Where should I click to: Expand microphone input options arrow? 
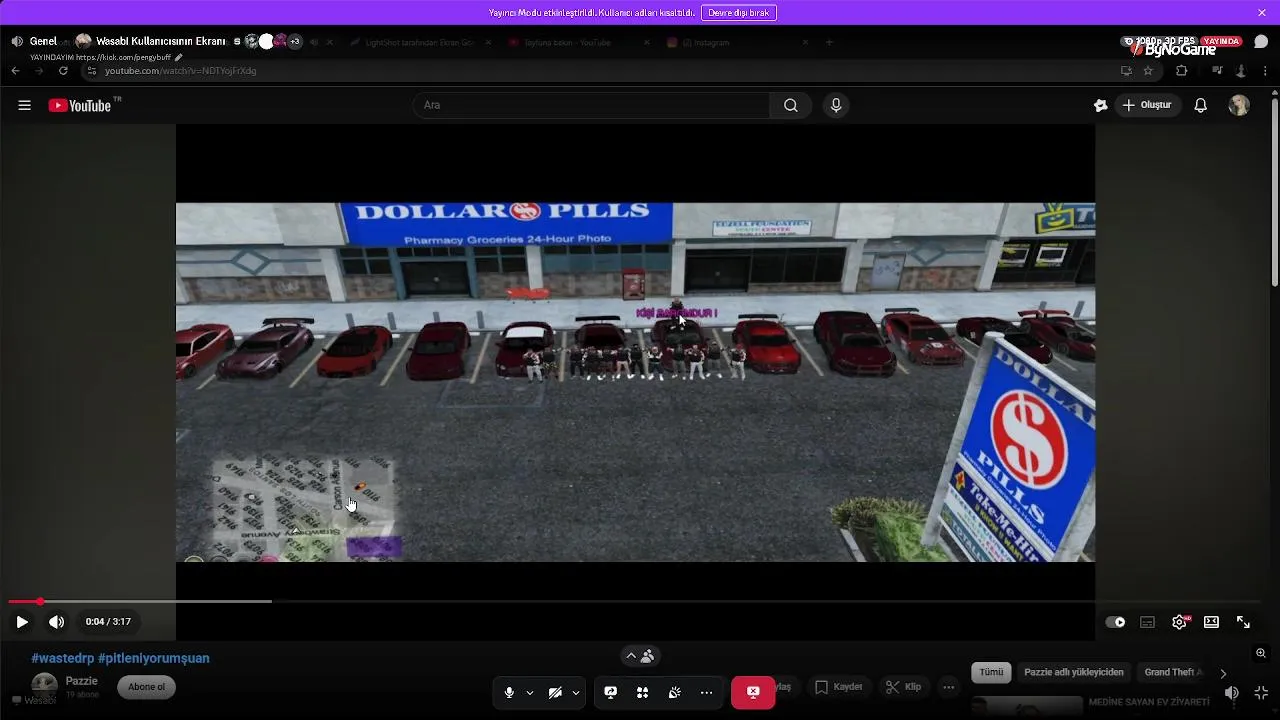pos(530,692)
